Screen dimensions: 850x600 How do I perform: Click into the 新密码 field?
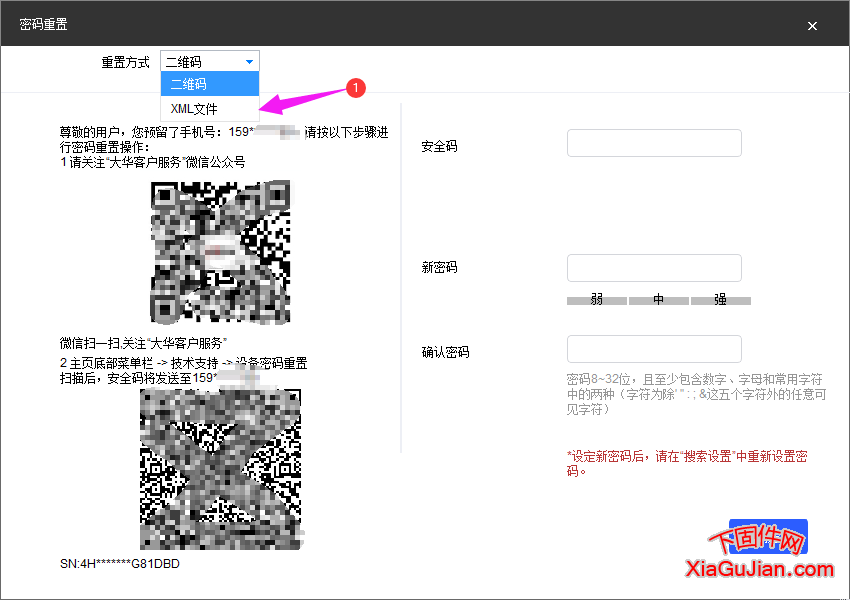coord(654,268)
